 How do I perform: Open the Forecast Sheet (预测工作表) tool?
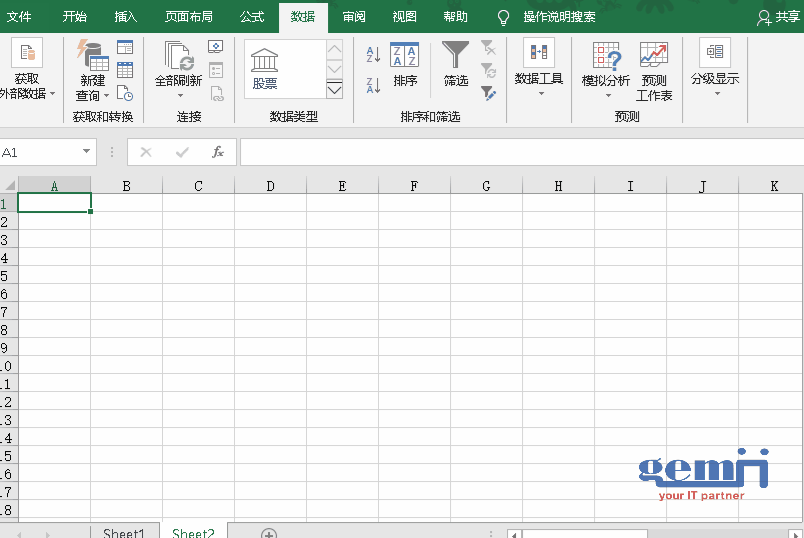(654, 72)
